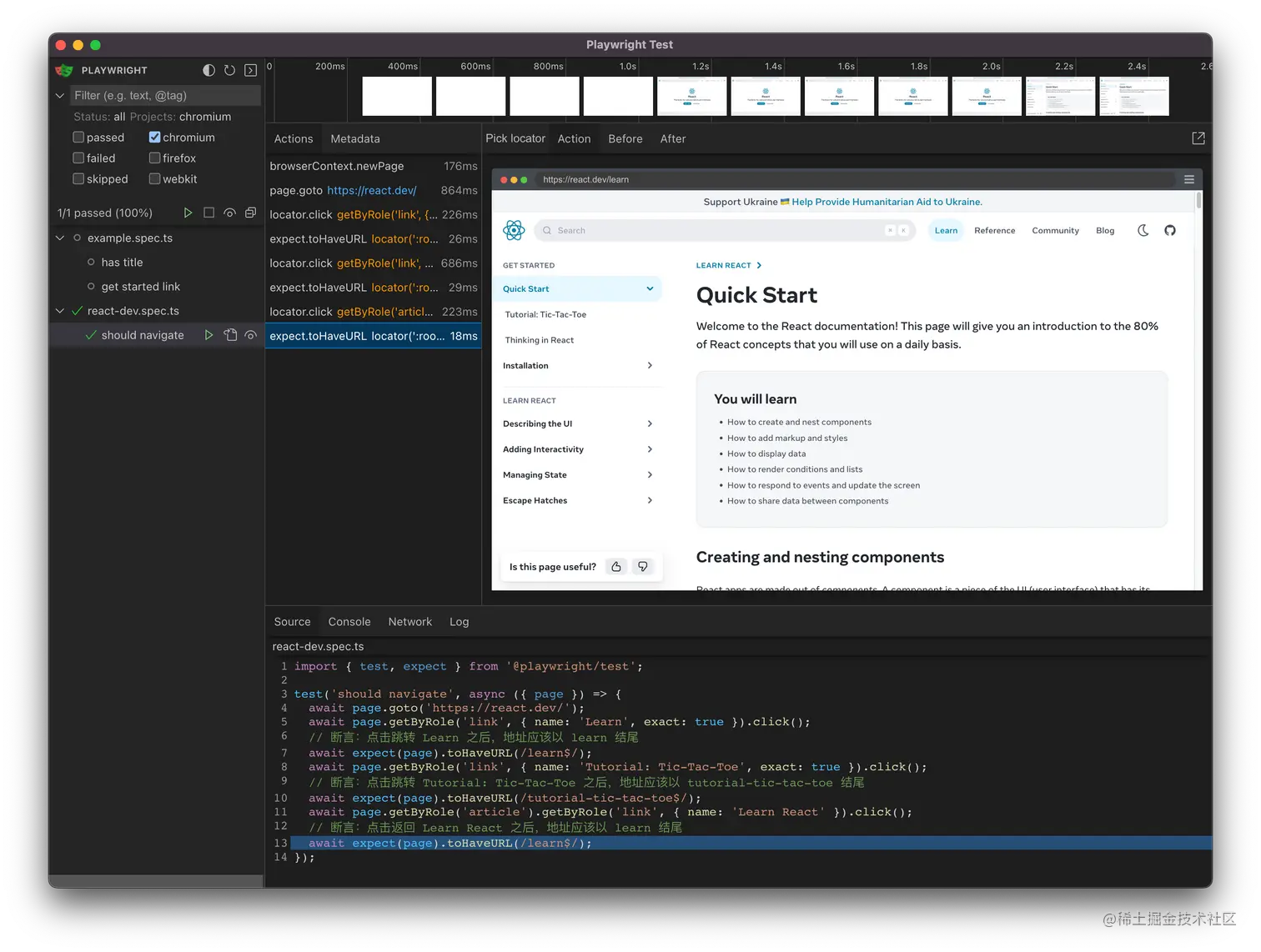The width and height of the screenshot is (1261, 952).
Task: Click the stop square icon
Action: [x=208, y=213]
